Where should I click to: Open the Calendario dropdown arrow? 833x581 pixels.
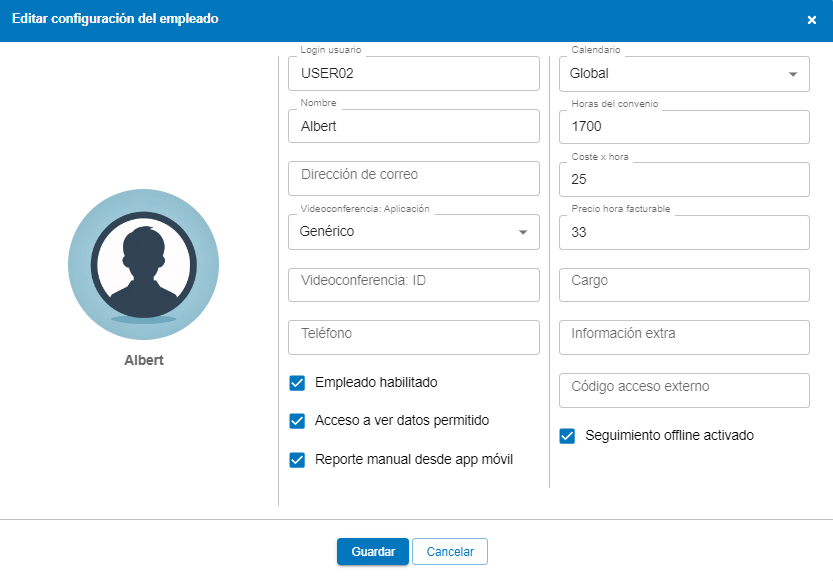pos(792,74)
